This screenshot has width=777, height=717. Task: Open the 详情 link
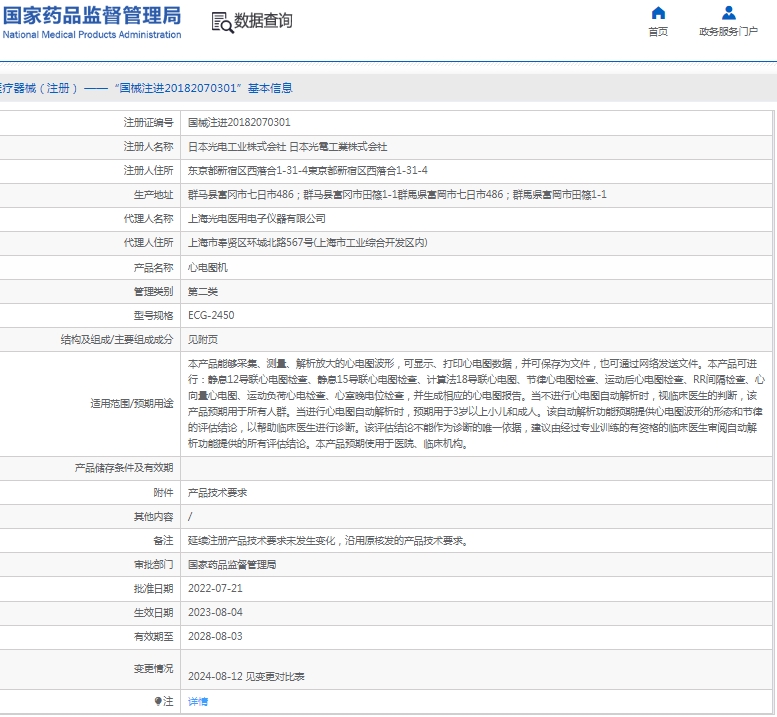click(x=198, y=701)
